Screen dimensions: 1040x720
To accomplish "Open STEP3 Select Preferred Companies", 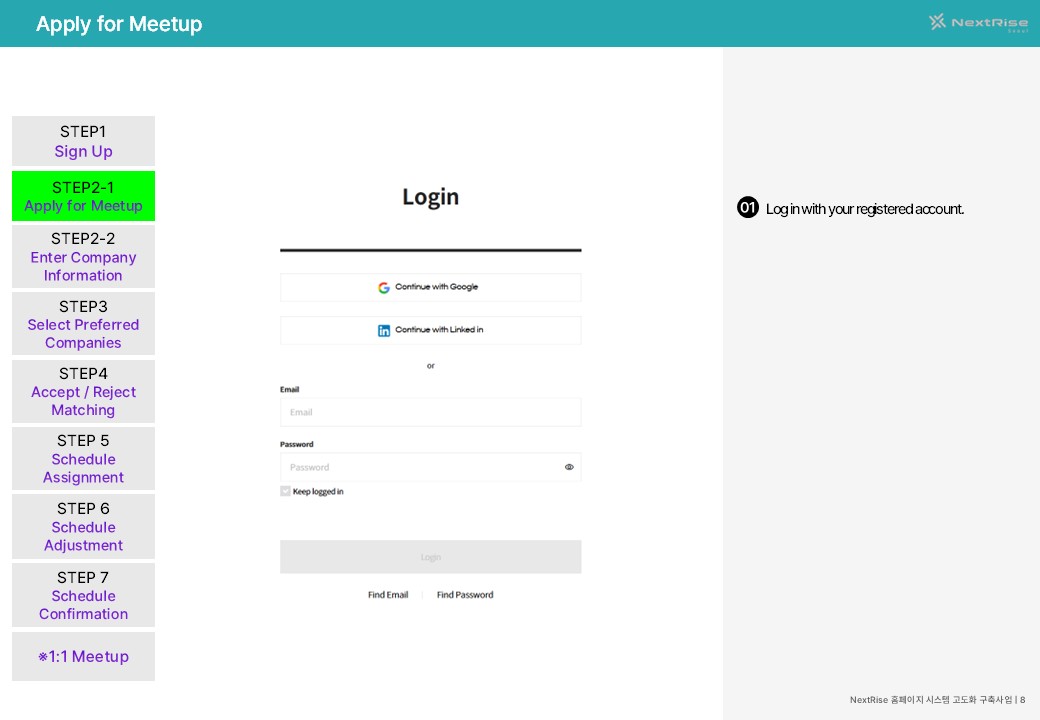I will pos(84,324).
